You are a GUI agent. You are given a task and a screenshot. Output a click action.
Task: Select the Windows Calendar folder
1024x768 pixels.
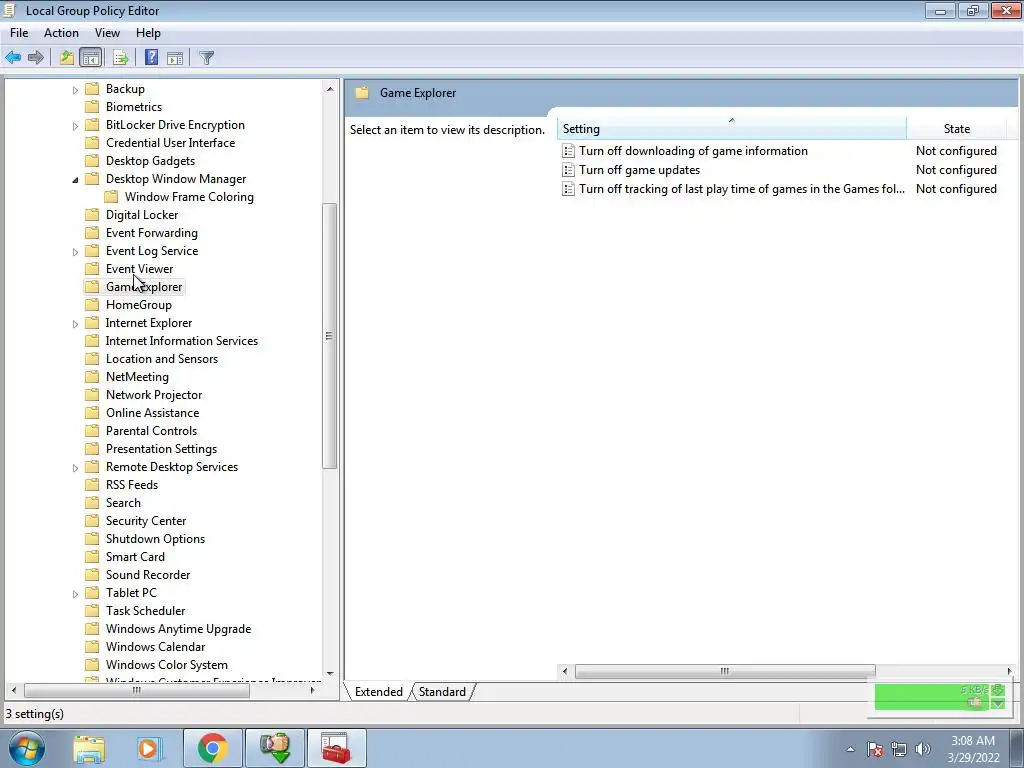pyautogui.click(x=155, y=647)
